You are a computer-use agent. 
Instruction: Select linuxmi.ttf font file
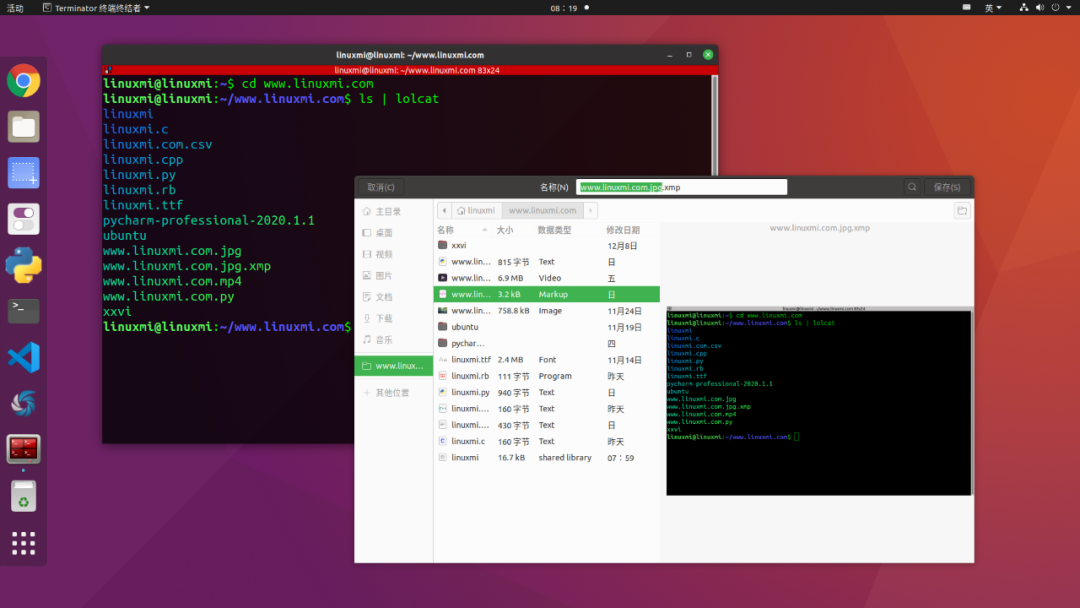tap(471, 360)
